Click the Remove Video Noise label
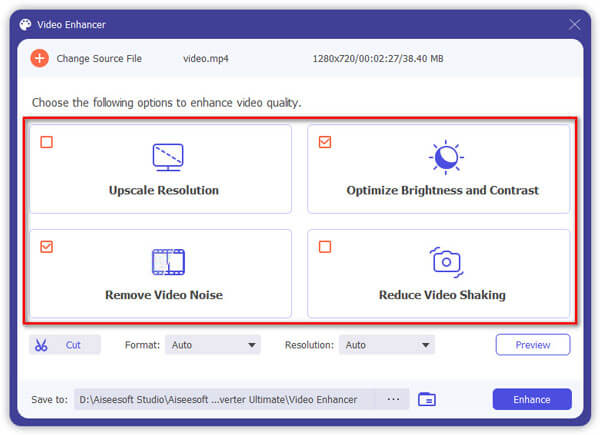This screenshot has height=435, width=600. 164,295
